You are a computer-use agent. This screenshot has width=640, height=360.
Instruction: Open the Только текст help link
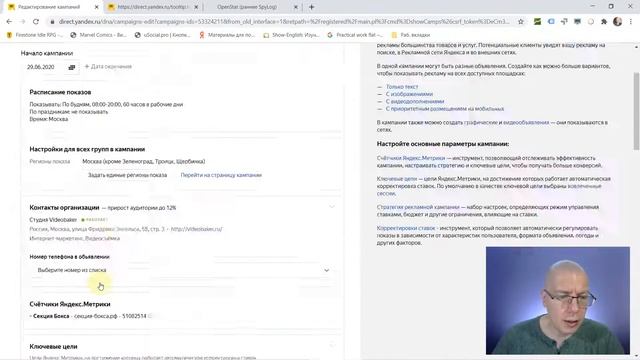(402, 87)
